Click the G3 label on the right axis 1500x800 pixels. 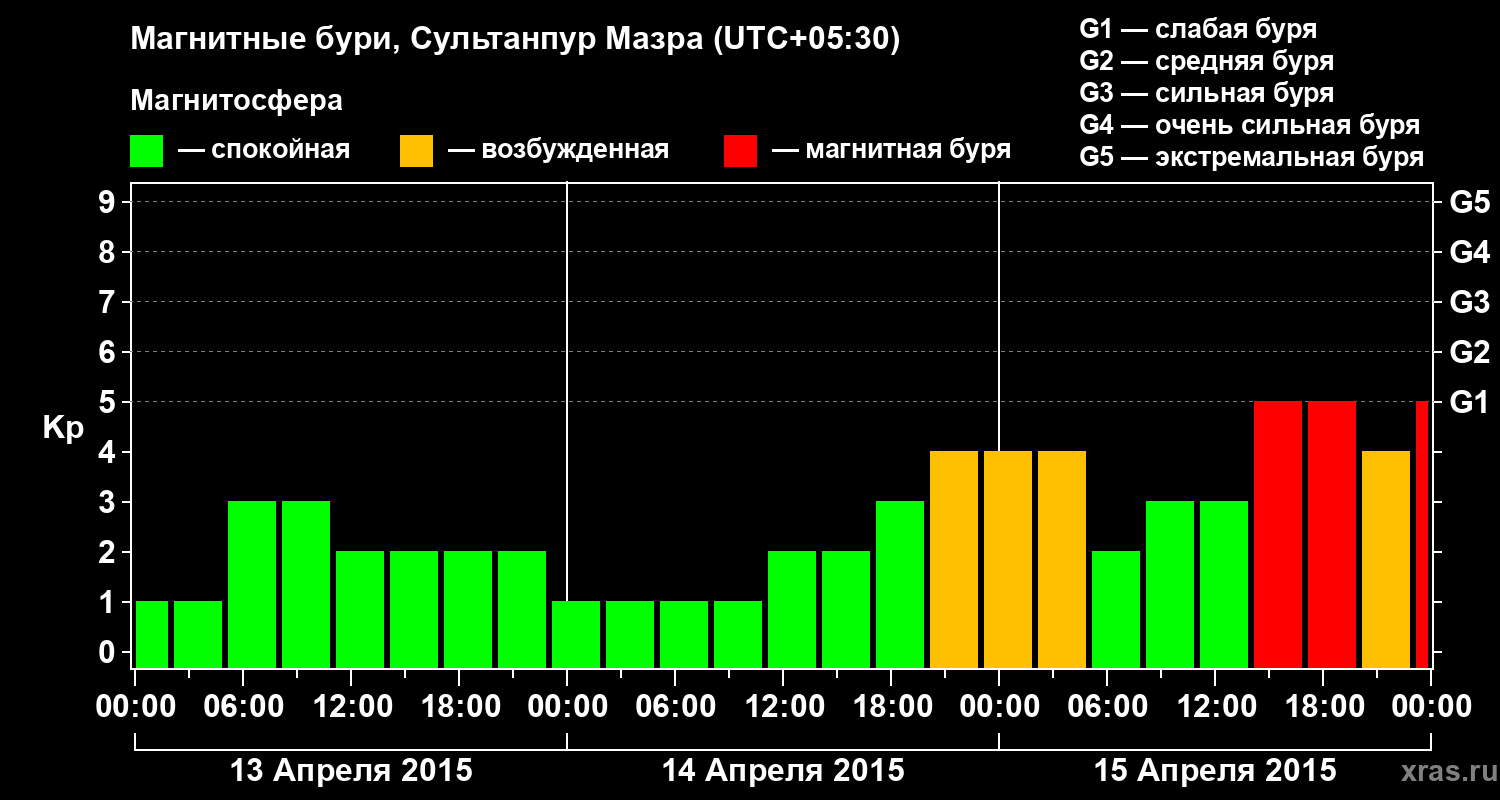point(1469,302)
